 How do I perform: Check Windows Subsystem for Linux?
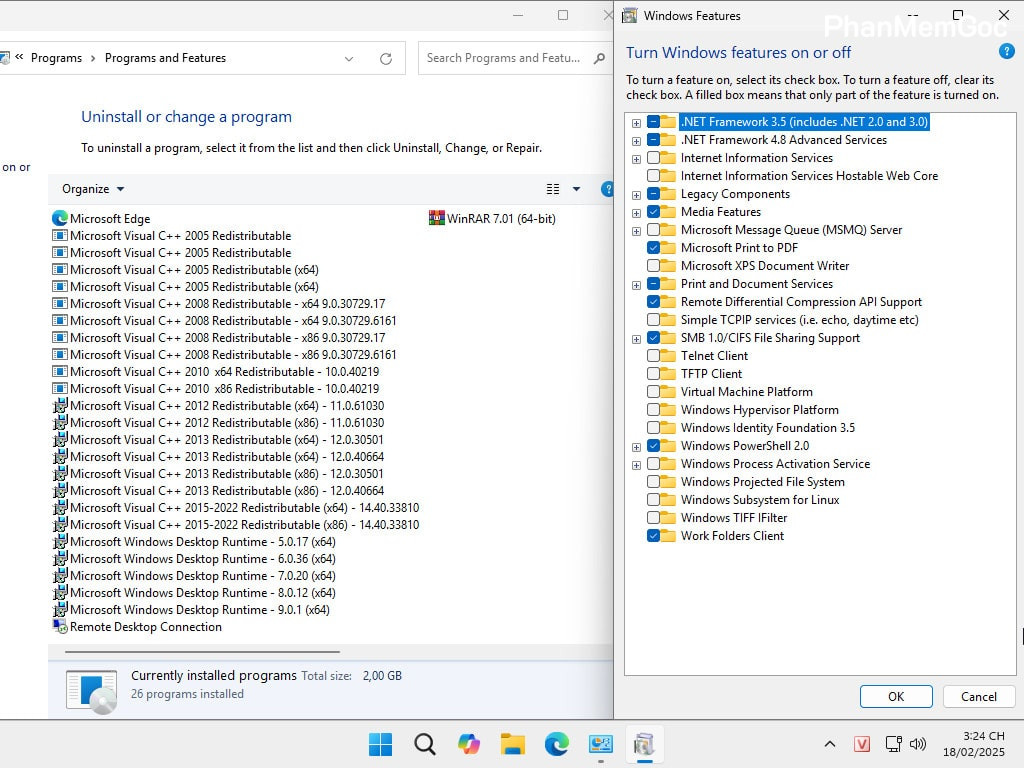(x=655, y=499)
